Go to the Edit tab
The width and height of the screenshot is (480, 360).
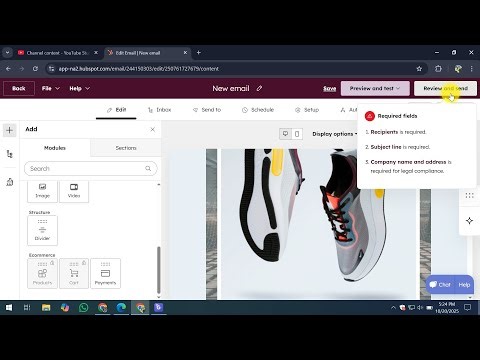[116, 110]
